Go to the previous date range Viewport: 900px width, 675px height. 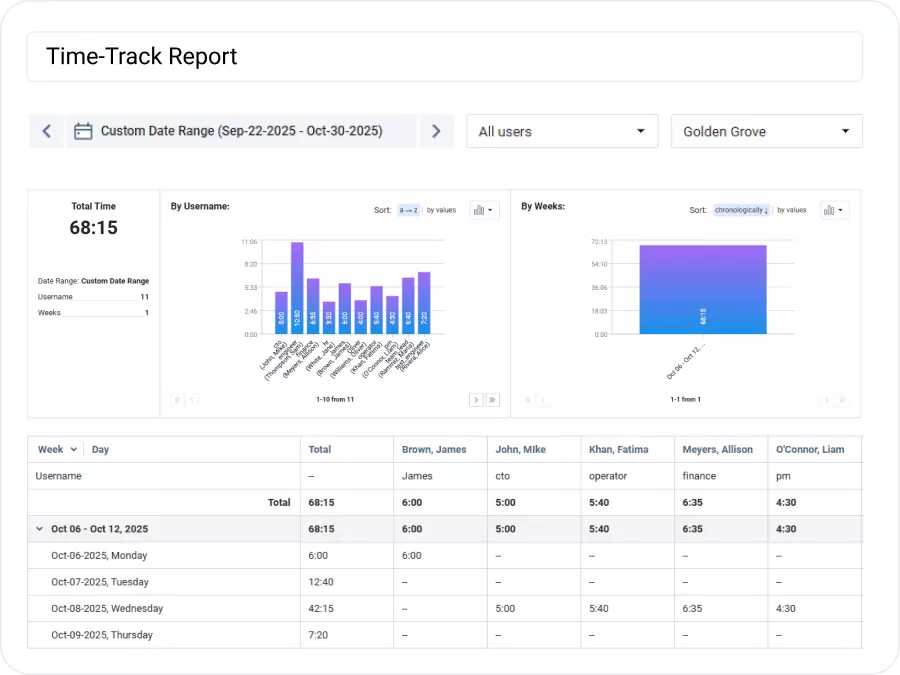(46, 131)
